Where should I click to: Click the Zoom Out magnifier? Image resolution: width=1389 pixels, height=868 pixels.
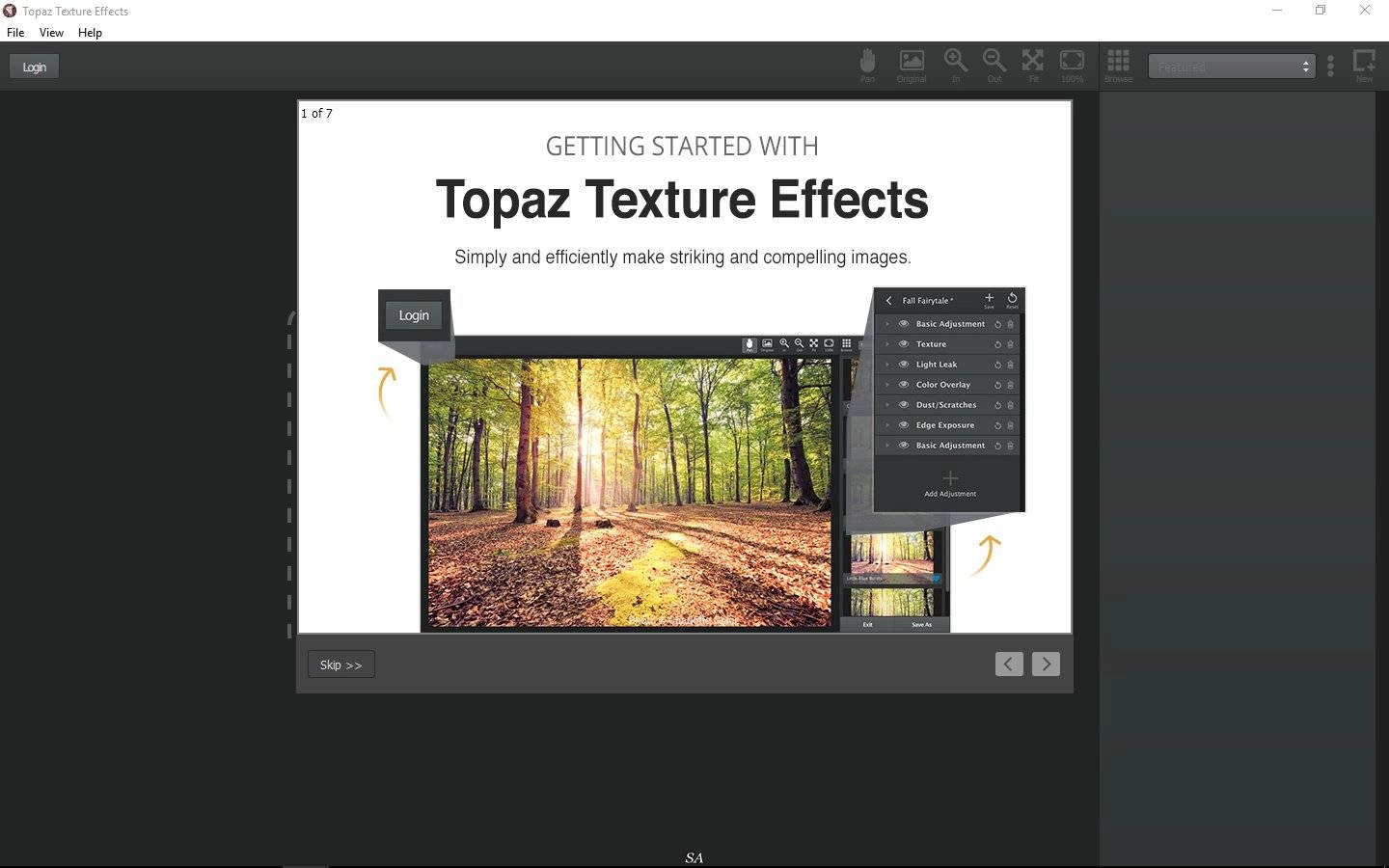[994, 66]
